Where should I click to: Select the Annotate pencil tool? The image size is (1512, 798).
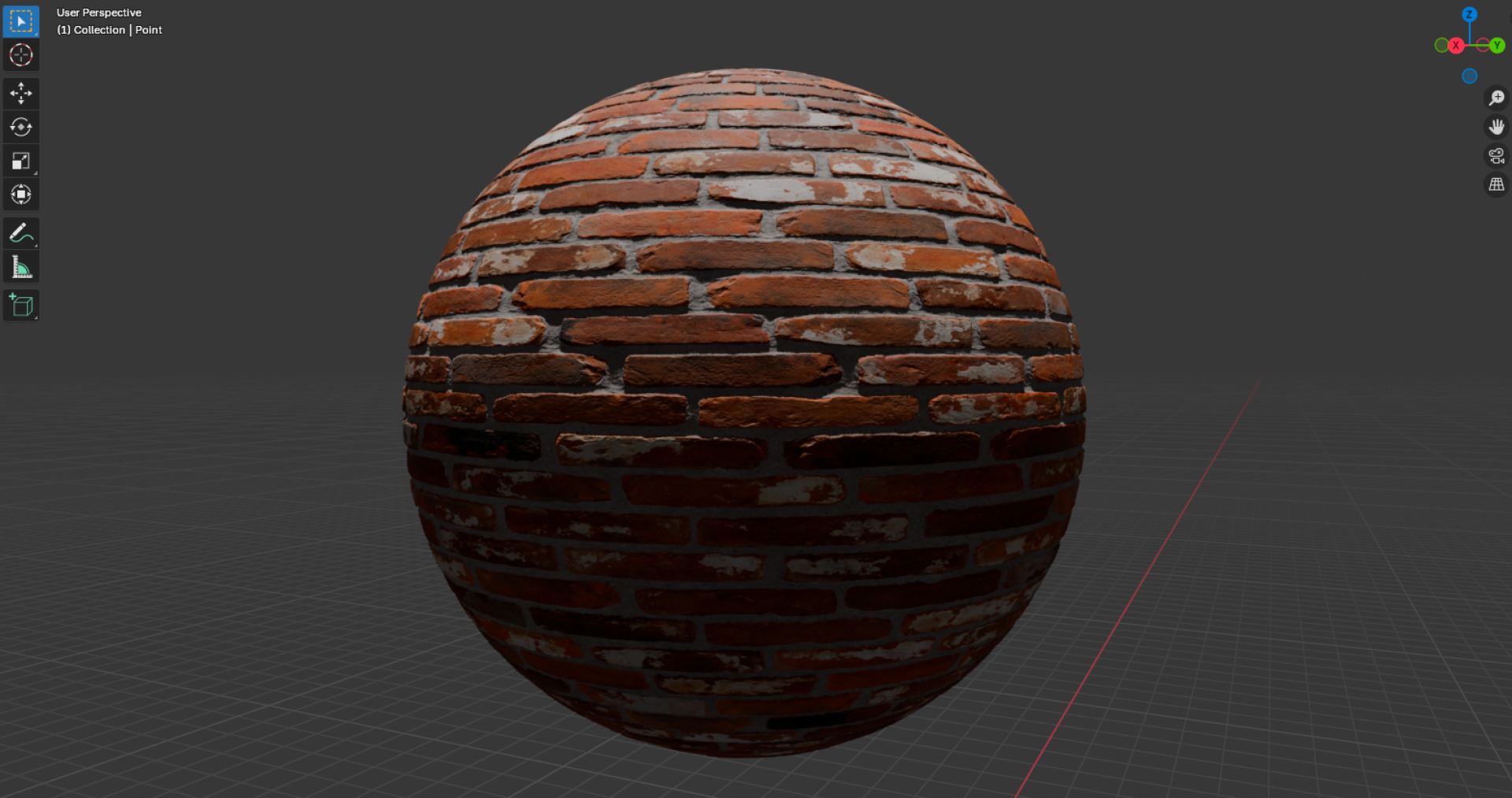20,232
